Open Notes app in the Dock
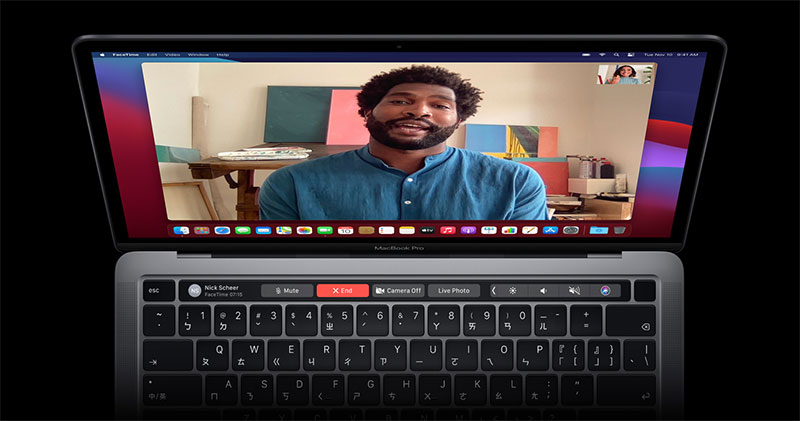Screen dimensions: 800x421 click(x=407, y=231)
